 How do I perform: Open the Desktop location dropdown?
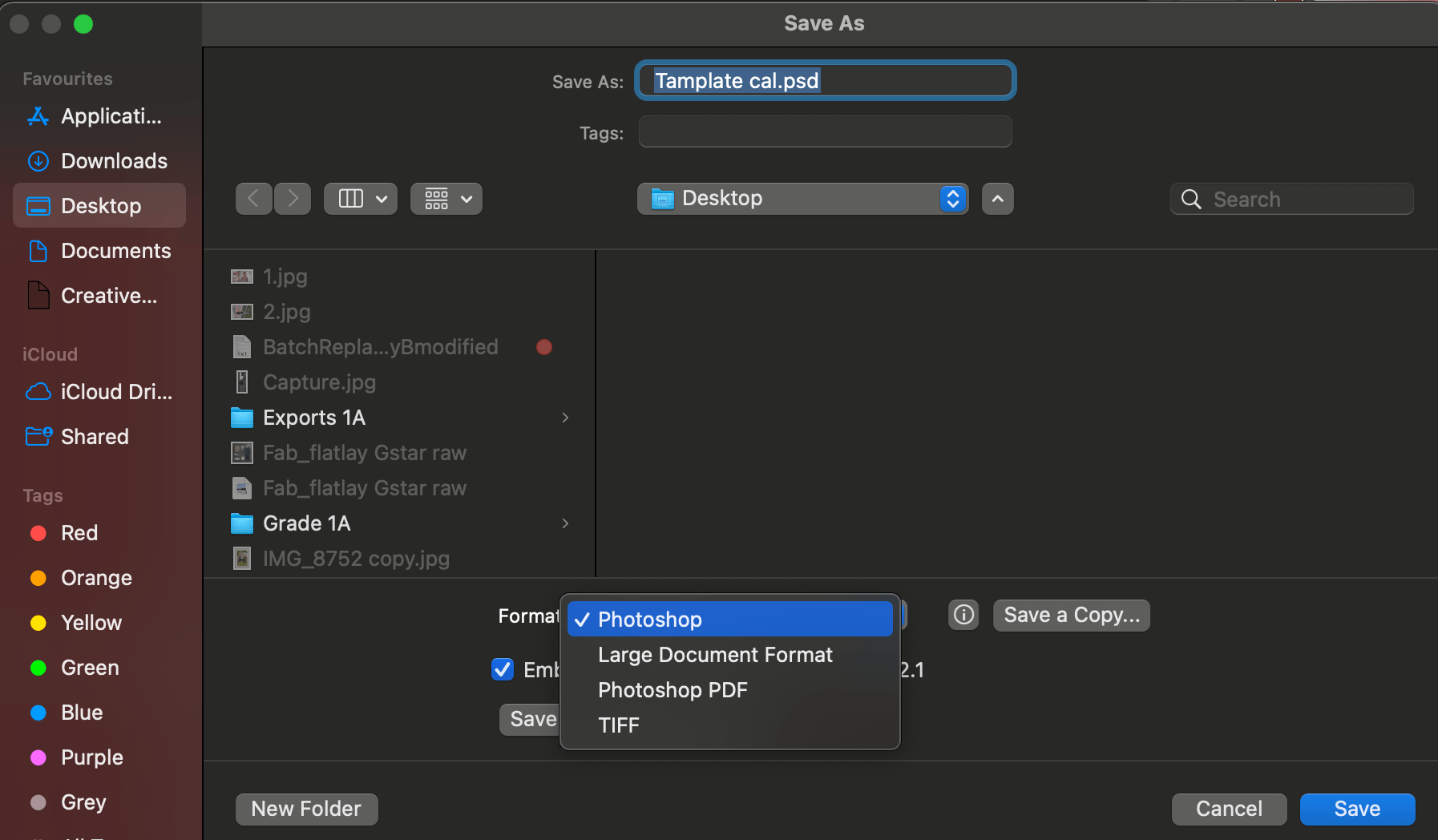click(802, 198)
